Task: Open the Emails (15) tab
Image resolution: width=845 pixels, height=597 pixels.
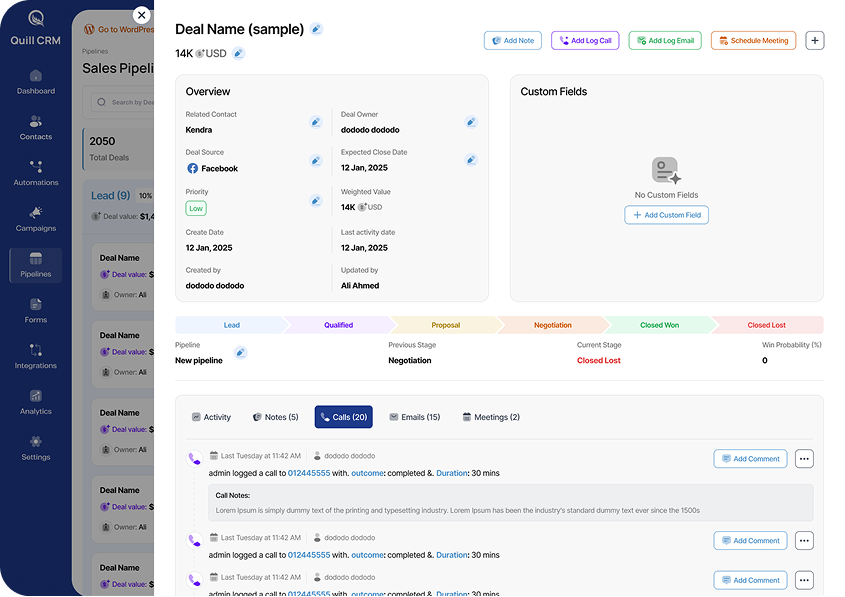Action: (414, 417)
